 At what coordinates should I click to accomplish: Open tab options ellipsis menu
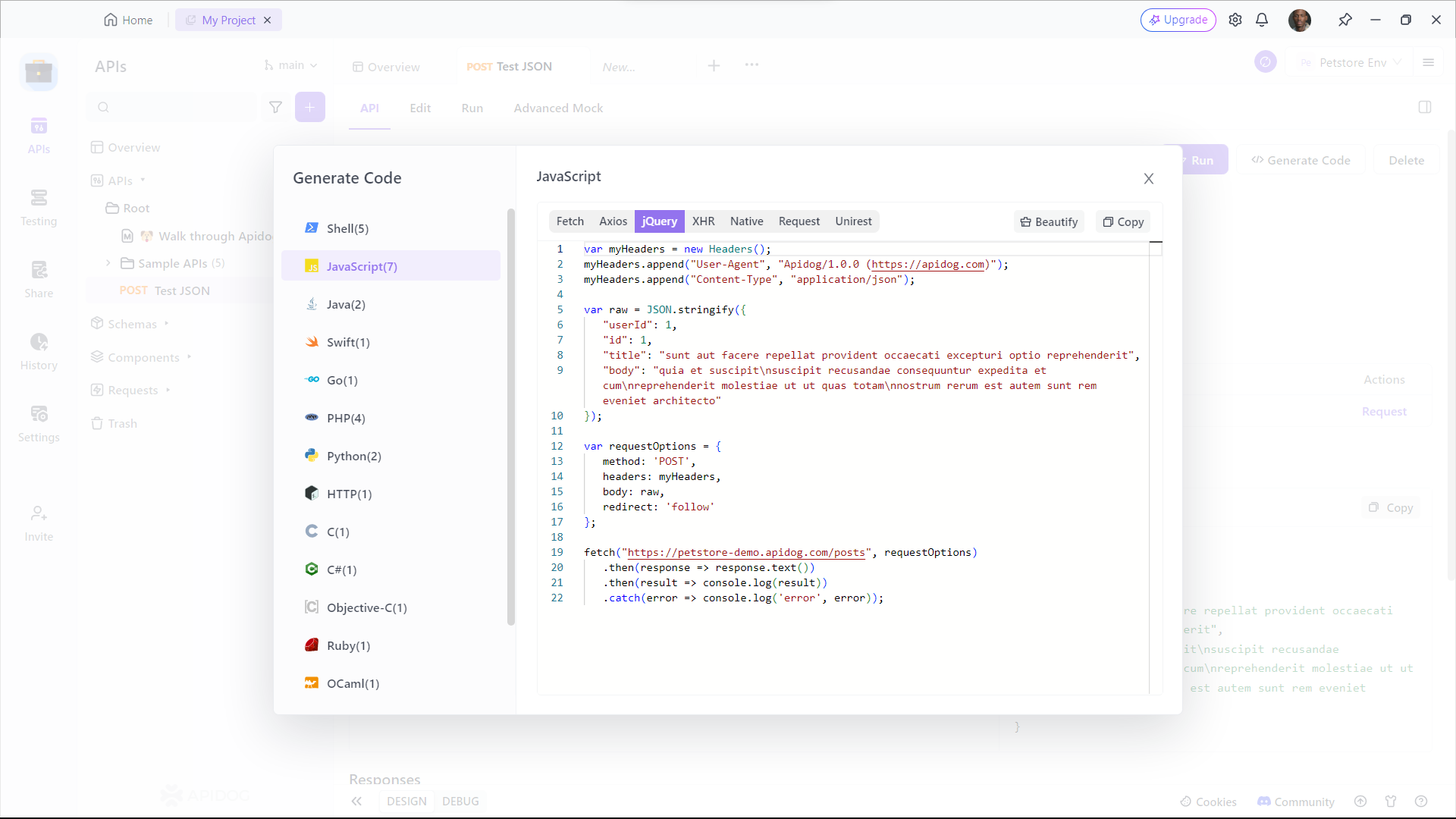click(752, 65)
